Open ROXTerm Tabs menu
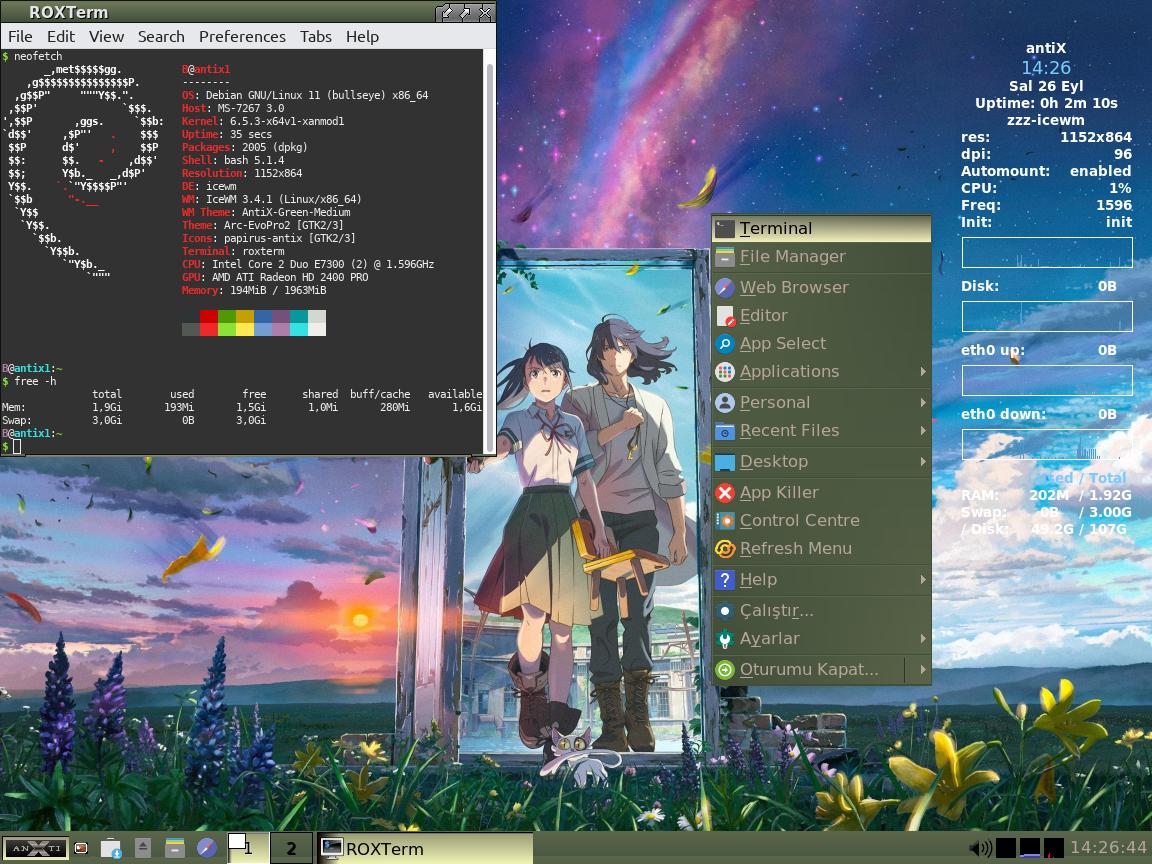The height and width of the screenshot is (864, 1152). (315, 37)
